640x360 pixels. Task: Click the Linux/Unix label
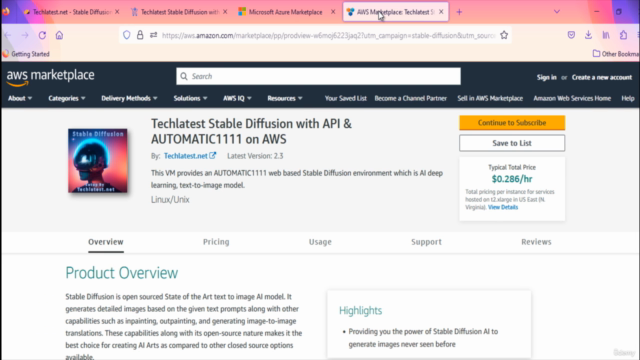tap(170, 200)
